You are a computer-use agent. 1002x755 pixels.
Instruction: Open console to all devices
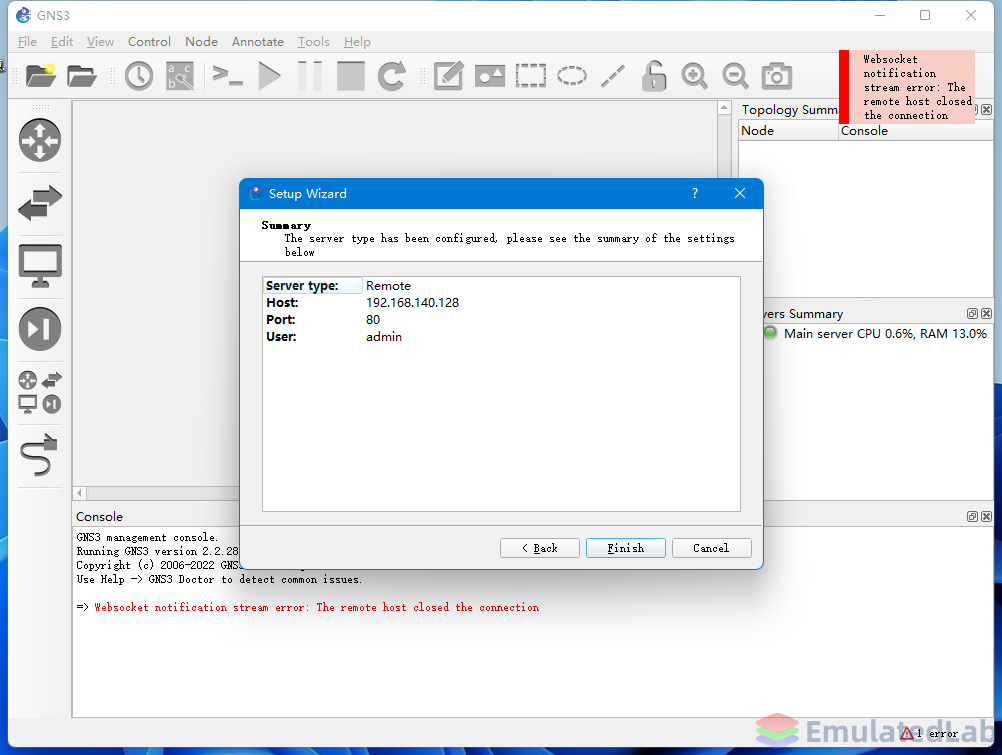(x=227, y=76)
